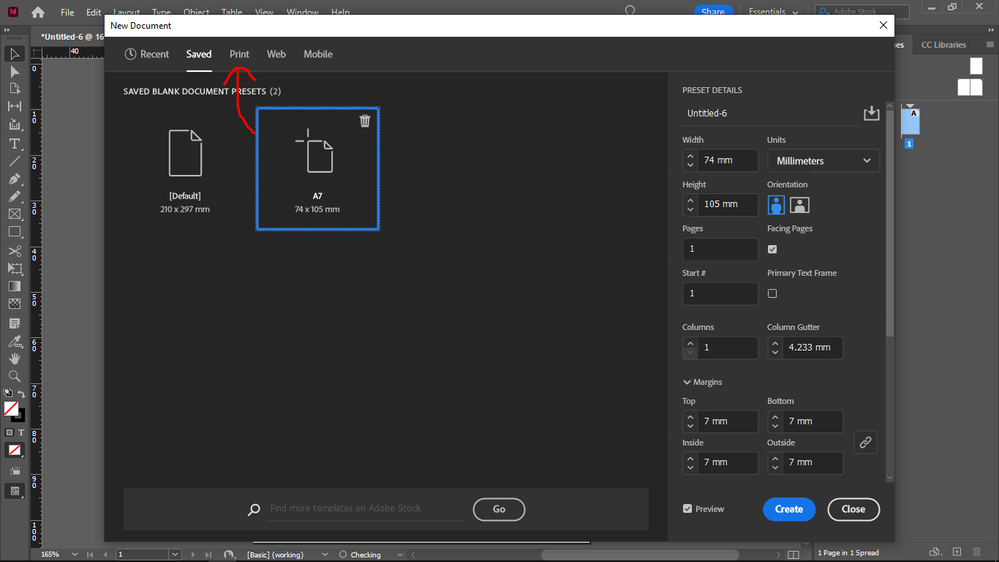Click the Create button
The height and width of the screenshot is (562, 999).
click(789, 509)
